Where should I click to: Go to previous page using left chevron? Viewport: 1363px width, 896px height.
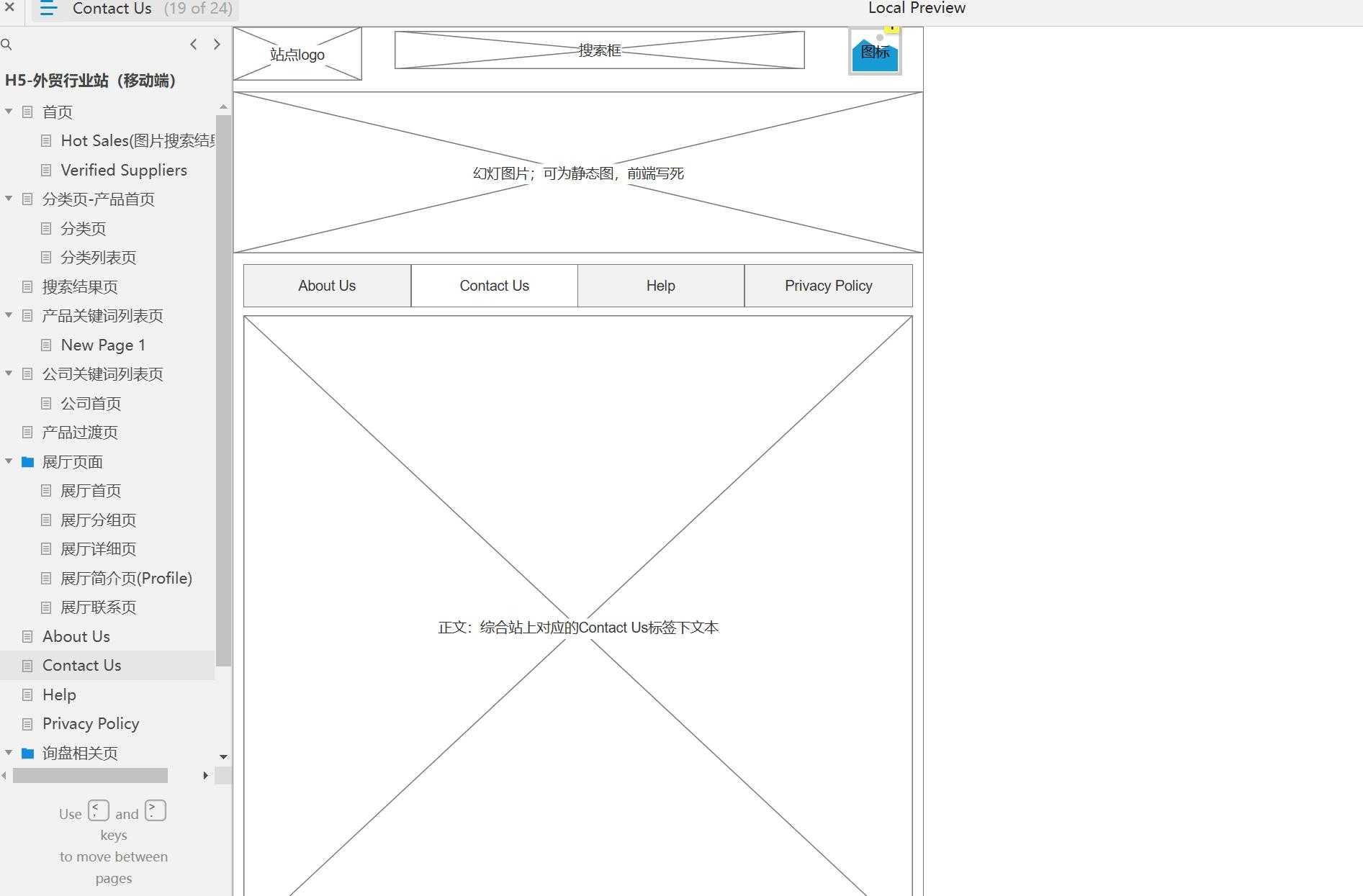click(194, 45)
